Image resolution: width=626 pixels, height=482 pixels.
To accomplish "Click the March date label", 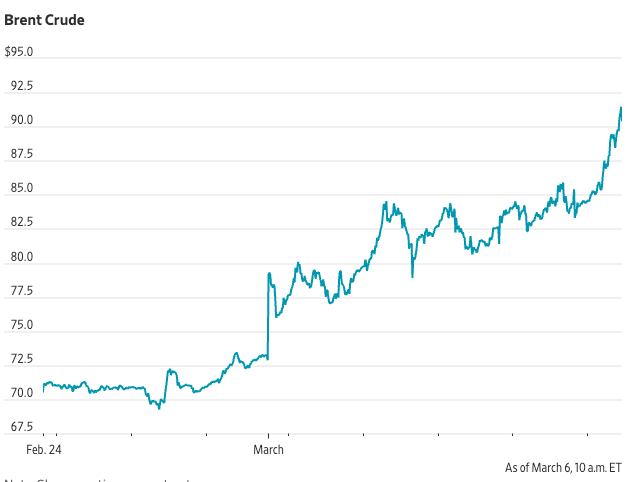I will [x=268, y=449].
